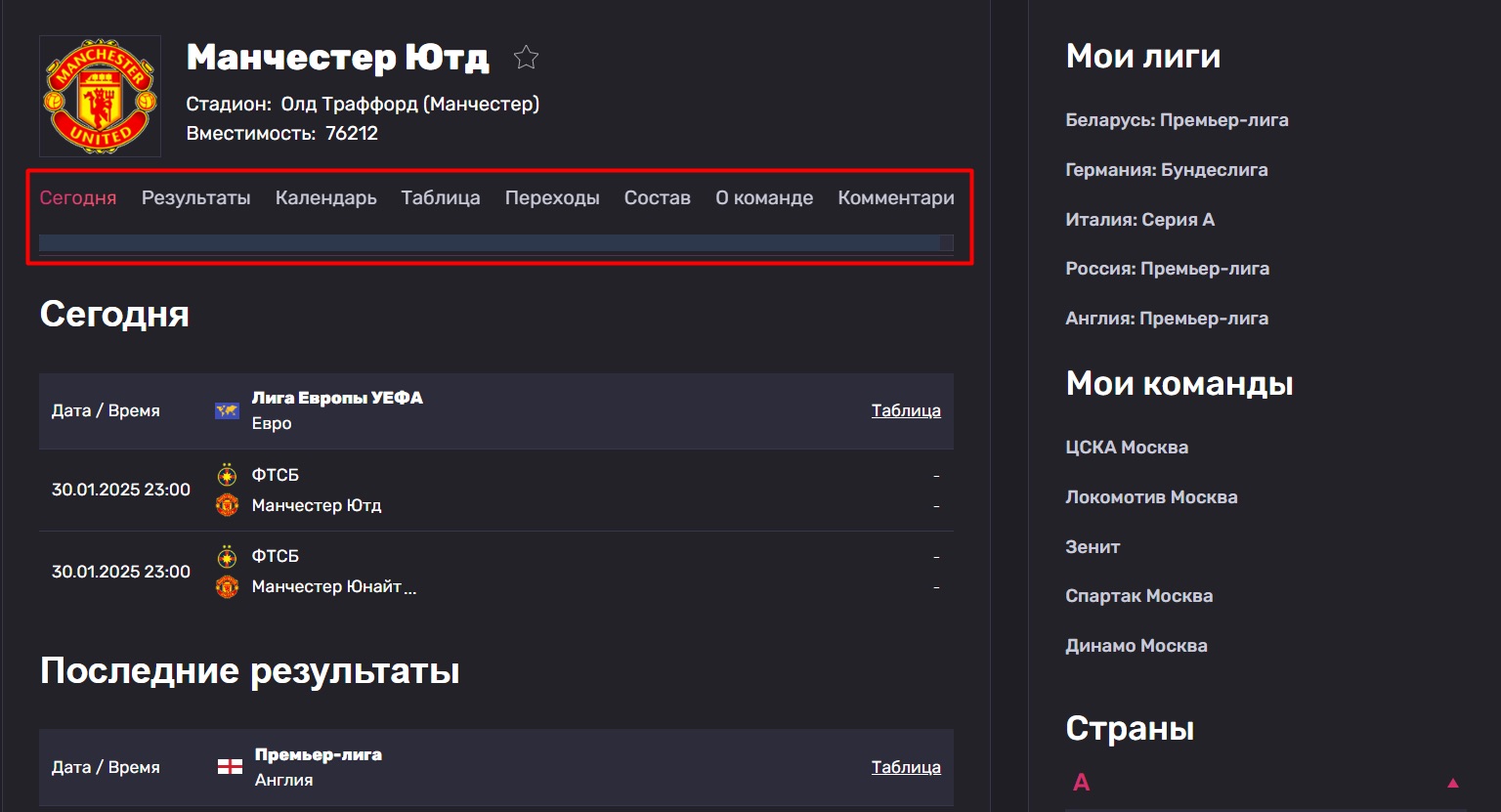
Task: Click the truncated Манчестер Юнайт… team name
Action: pyautogui.click(x=334, y=586)
